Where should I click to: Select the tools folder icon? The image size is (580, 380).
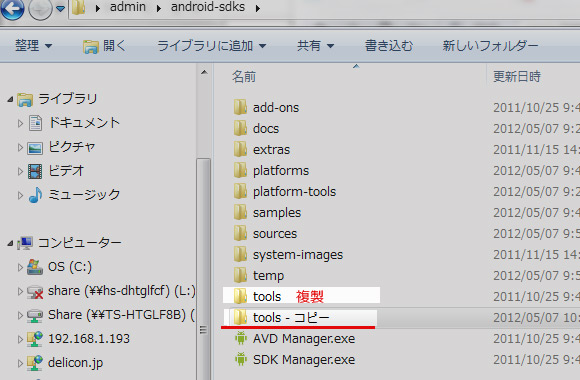point(240,296)
